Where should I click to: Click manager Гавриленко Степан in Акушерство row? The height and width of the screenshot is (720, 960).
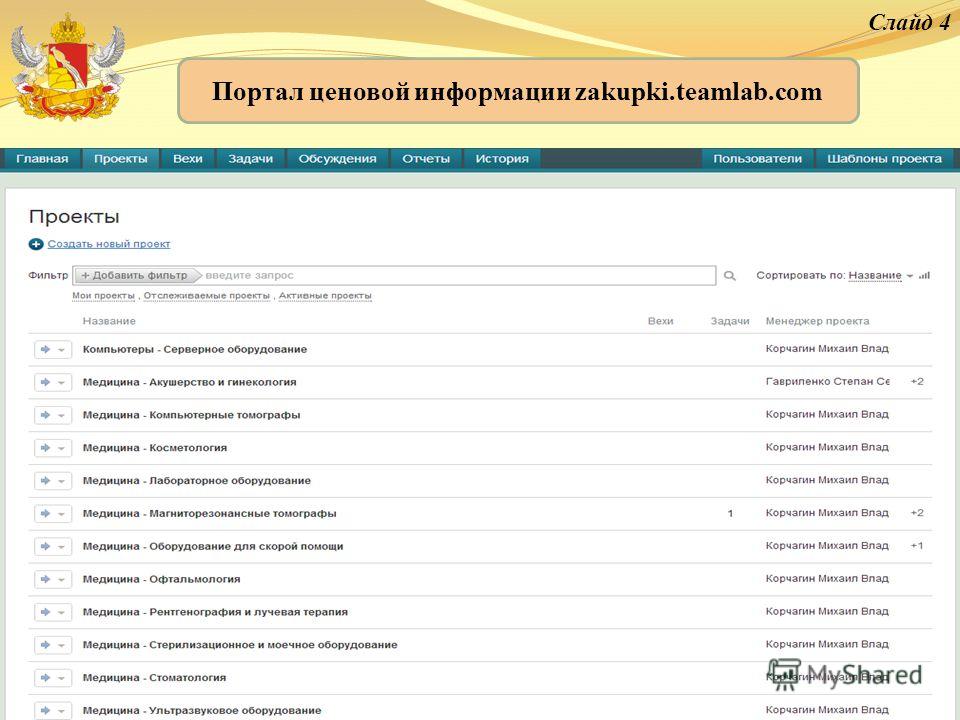[x=828, y=381]
